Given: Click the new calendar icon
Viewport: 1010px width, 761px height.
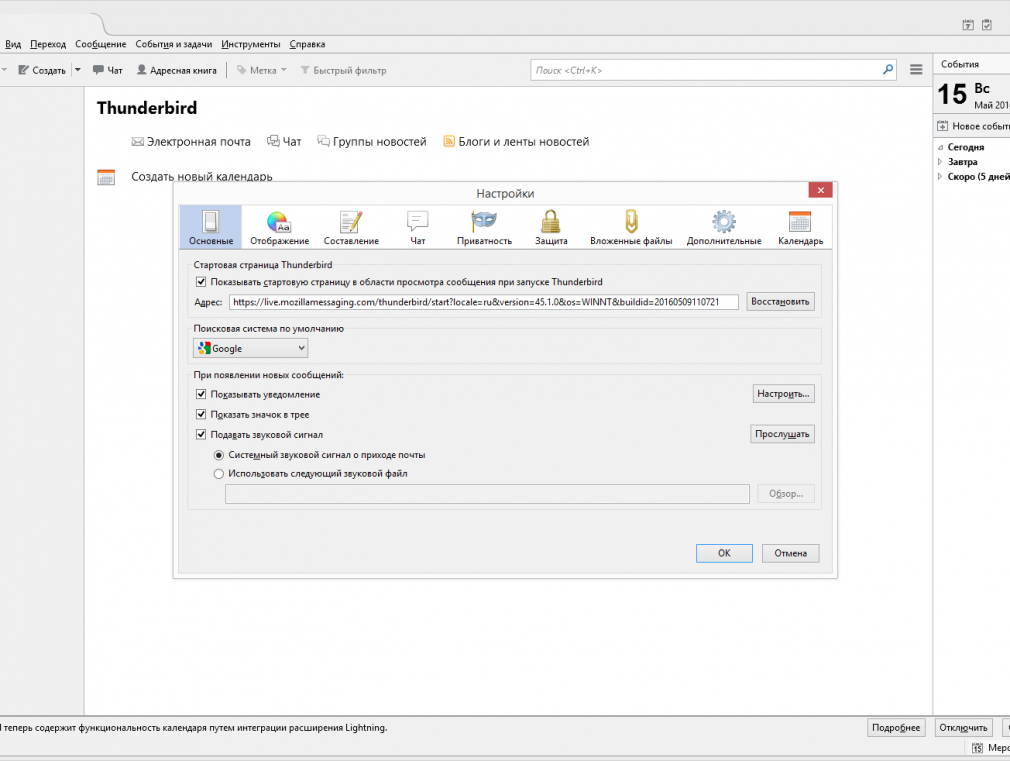Looking at the screenshot, I should point(106,177).
